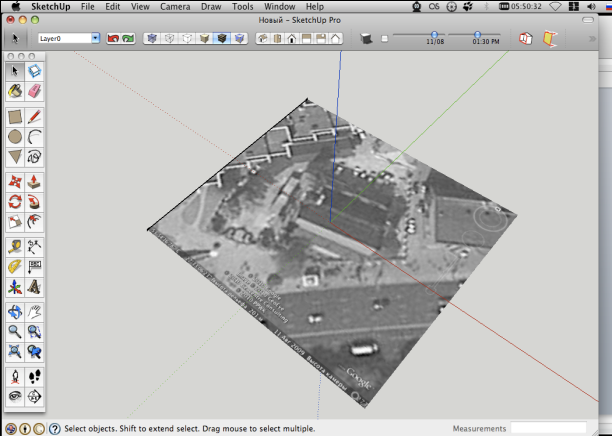
Task: Choose the Rectangle drawing tool
Action: 15,117
